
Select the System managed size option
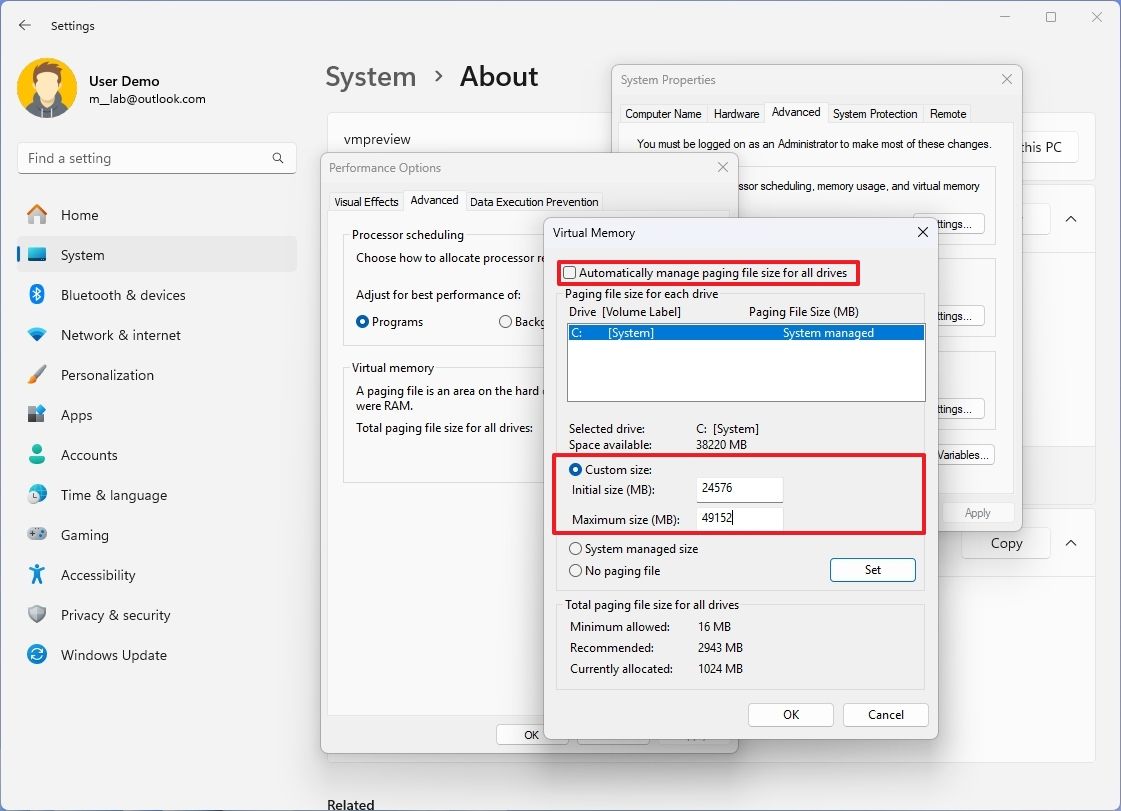tap(576, 548)
